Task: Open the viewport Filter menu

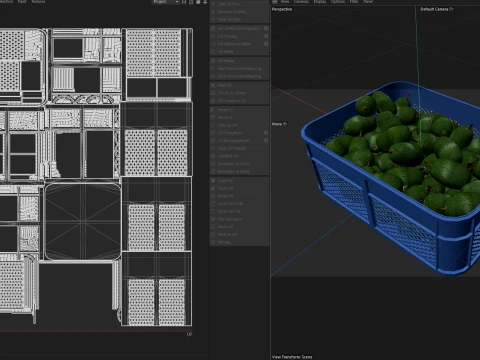Action: tap(354, 2)
